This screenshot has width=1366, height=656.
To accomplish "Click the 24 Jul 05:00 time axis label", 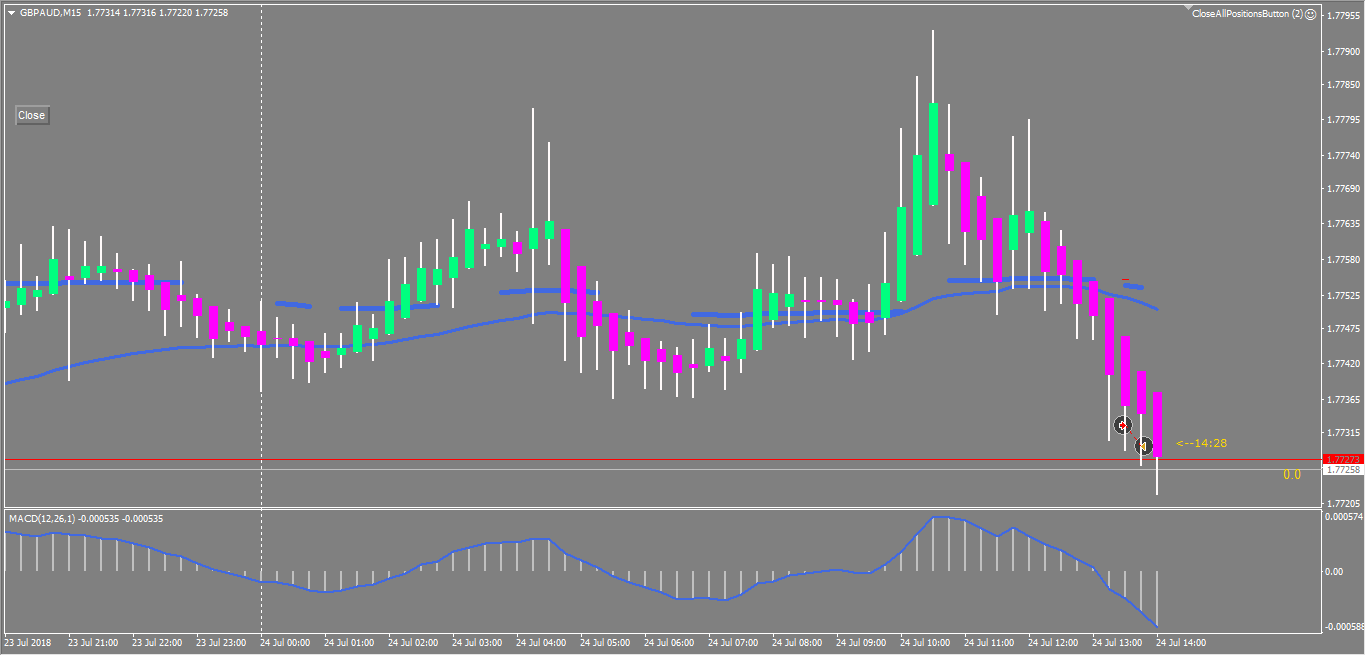I will [606, 643].
